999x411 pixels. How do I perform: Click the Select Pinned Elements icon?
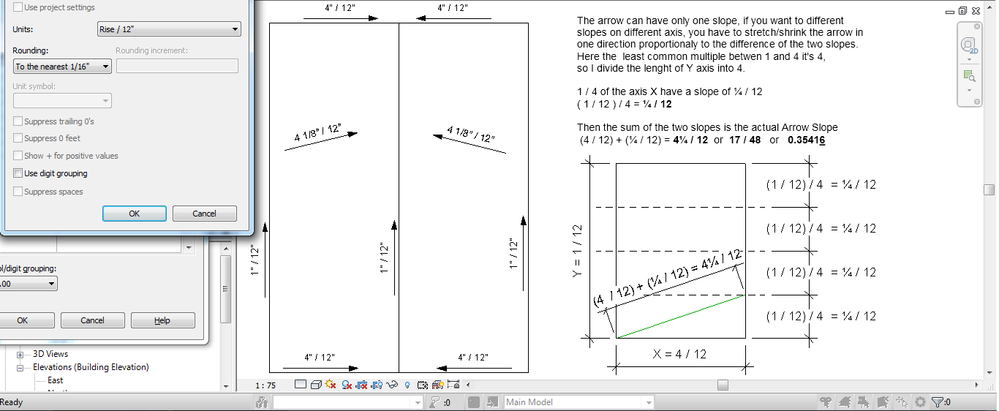(x=863, y=401)
